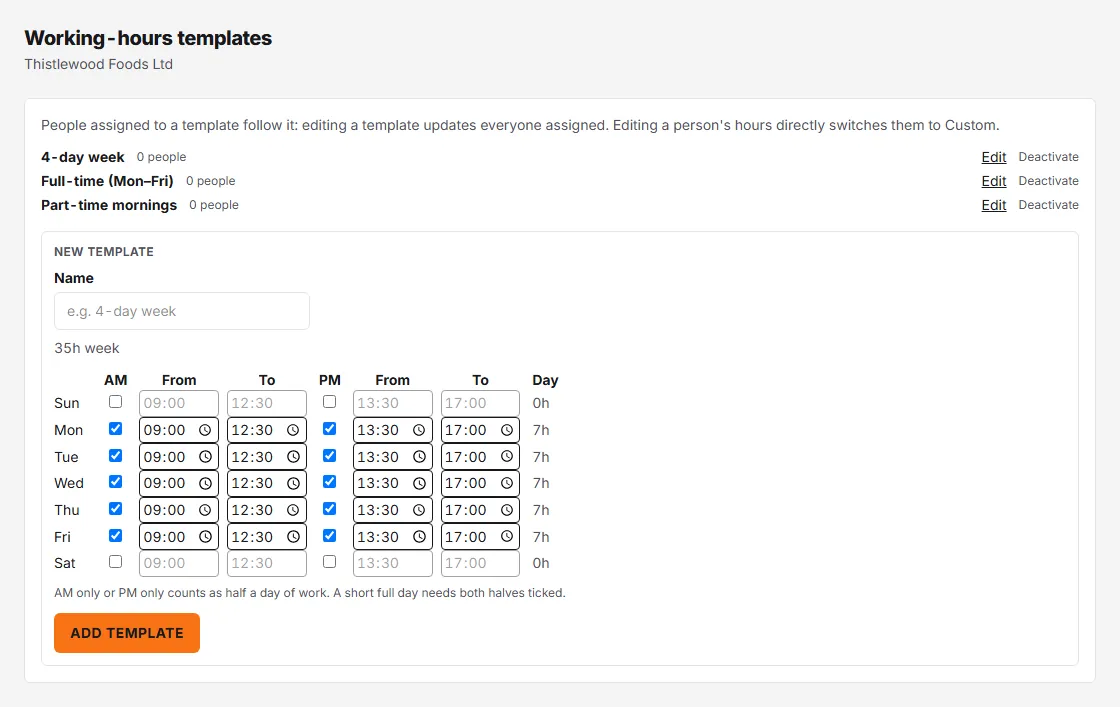The width and height of the screenshot is (1120, 707).
Task: Uncheck Friday PM checkbox
Action: 329,535
